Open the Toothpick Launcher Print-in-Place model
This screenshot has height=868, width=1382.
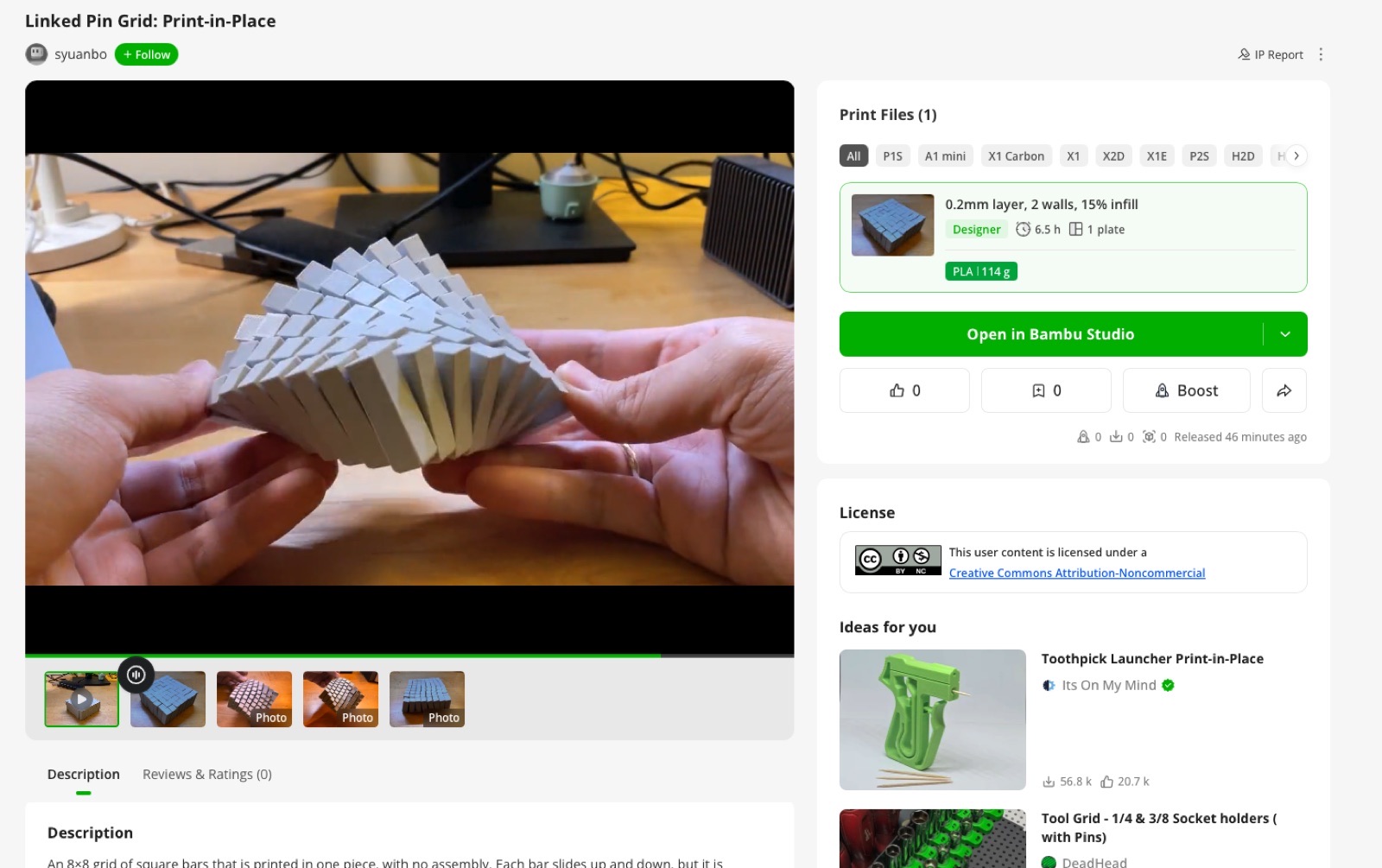[1152, 658]
